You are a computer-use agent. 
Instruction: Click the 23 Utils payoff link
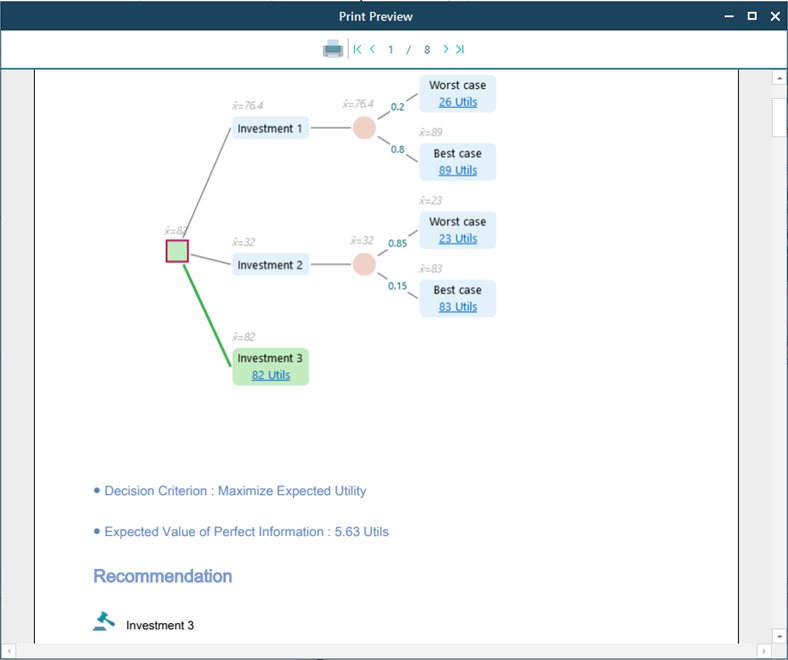(458, 238)
